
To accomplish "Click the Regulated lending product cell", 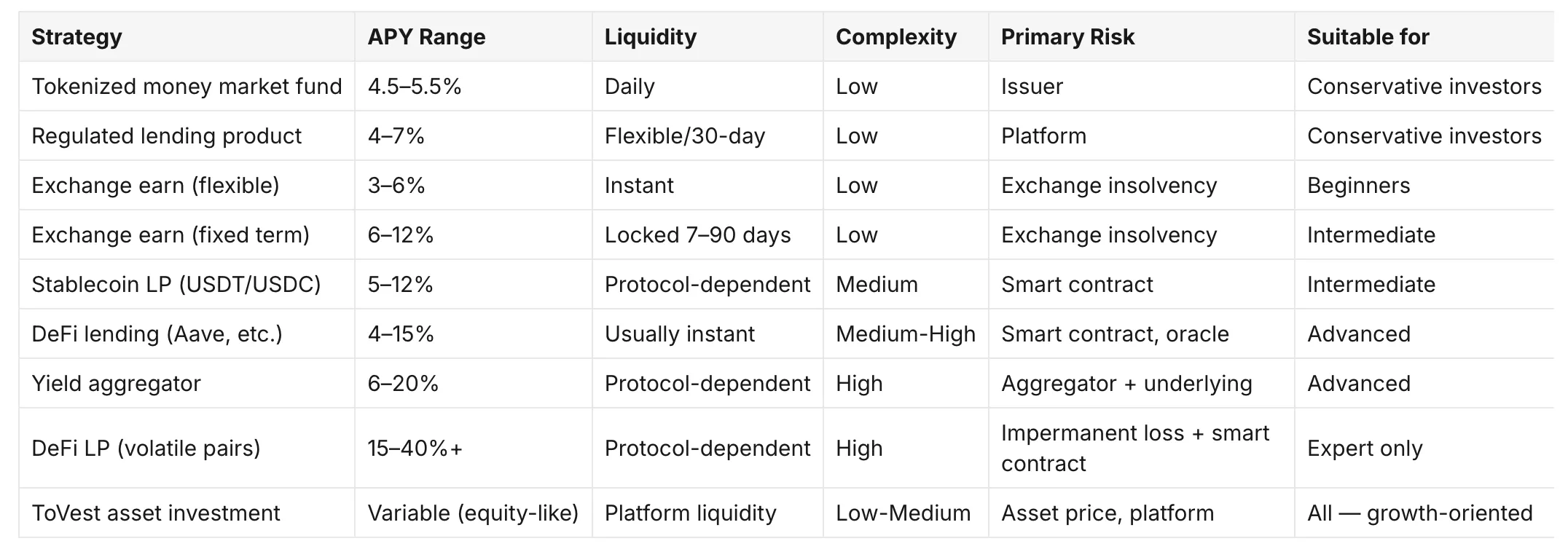I will click(x=187, y=135).
